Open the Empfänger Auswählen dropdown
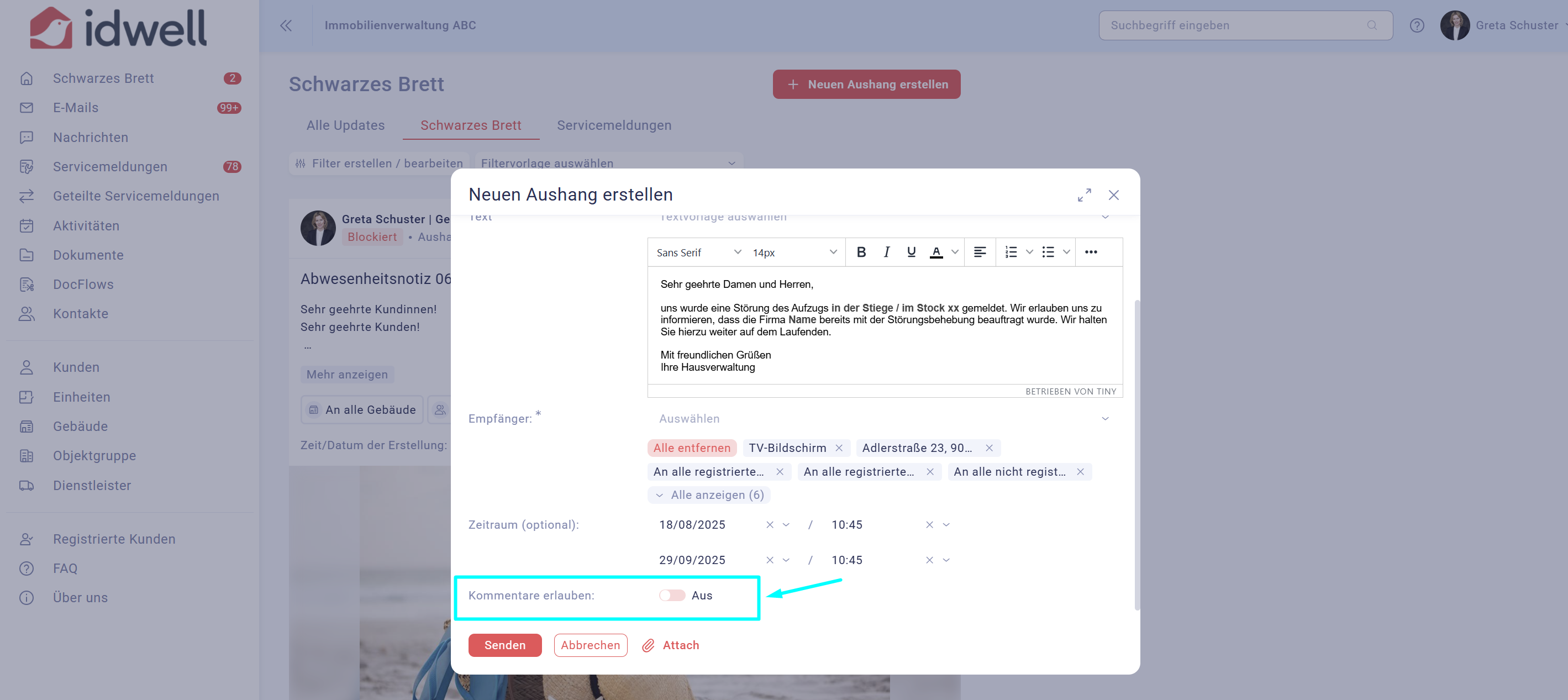The image size is (1568, 700). [885, 419]
